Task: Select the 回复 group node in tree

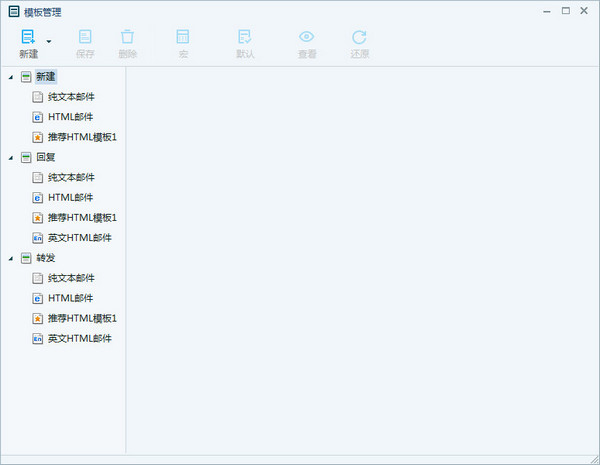Action: coord(46,157)
